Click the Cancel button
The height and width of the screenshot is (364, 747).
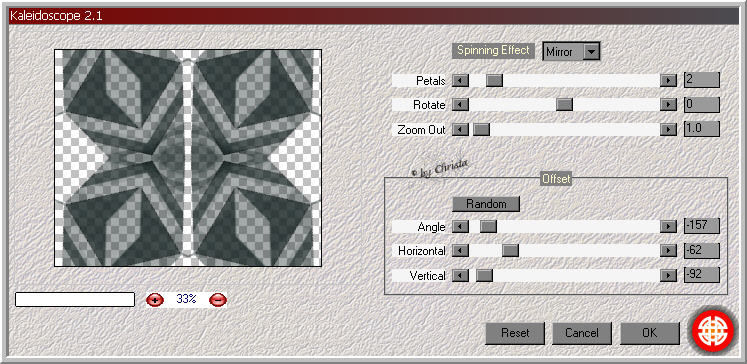[x=582, y=333]
